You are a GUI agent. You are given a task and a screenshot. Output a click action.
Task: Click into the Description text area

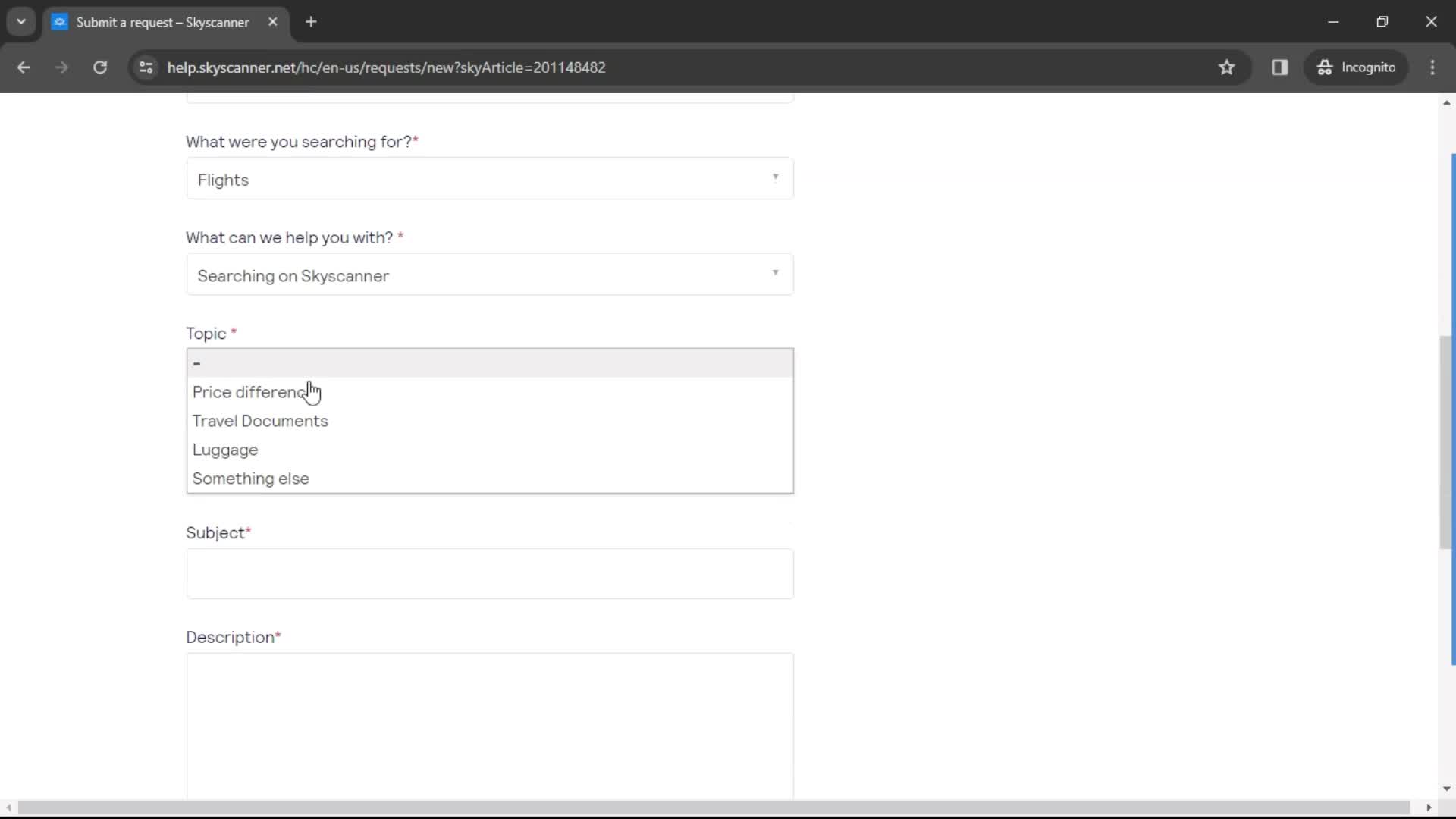[x=490, y=726]
